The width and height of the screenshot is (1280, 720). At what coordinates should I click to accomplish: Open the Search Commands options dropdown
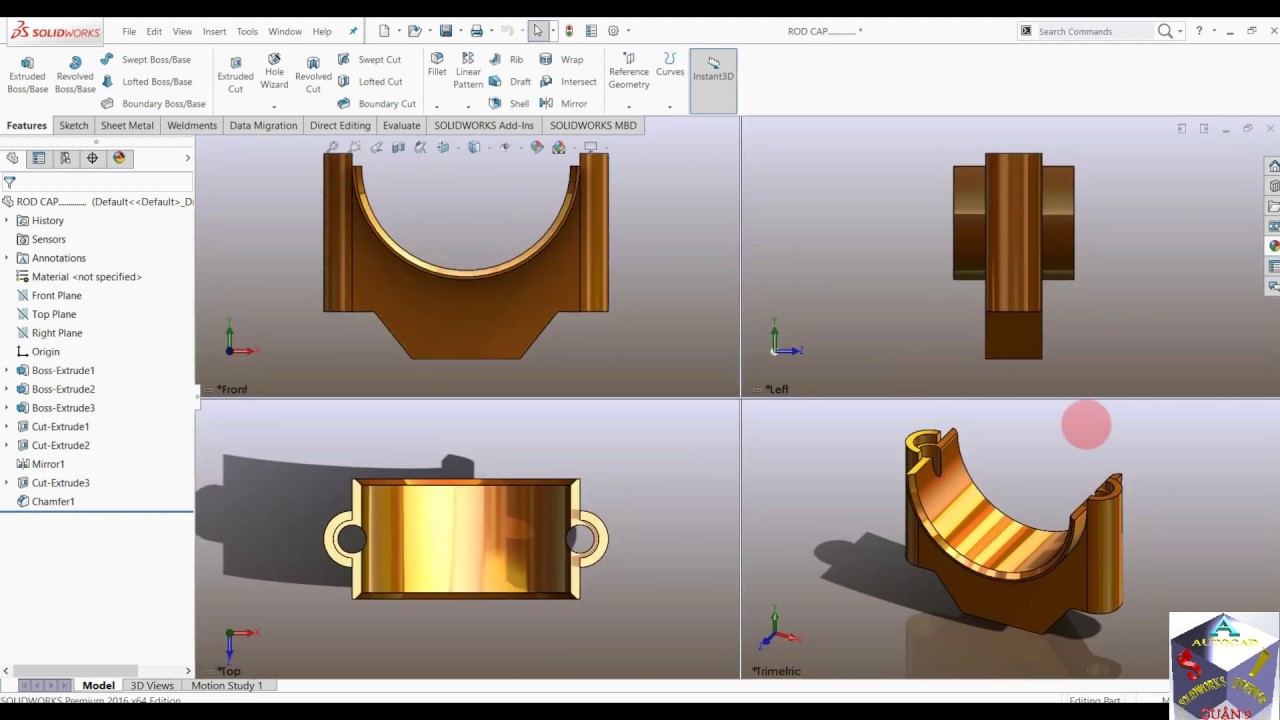click(1181, 31)
